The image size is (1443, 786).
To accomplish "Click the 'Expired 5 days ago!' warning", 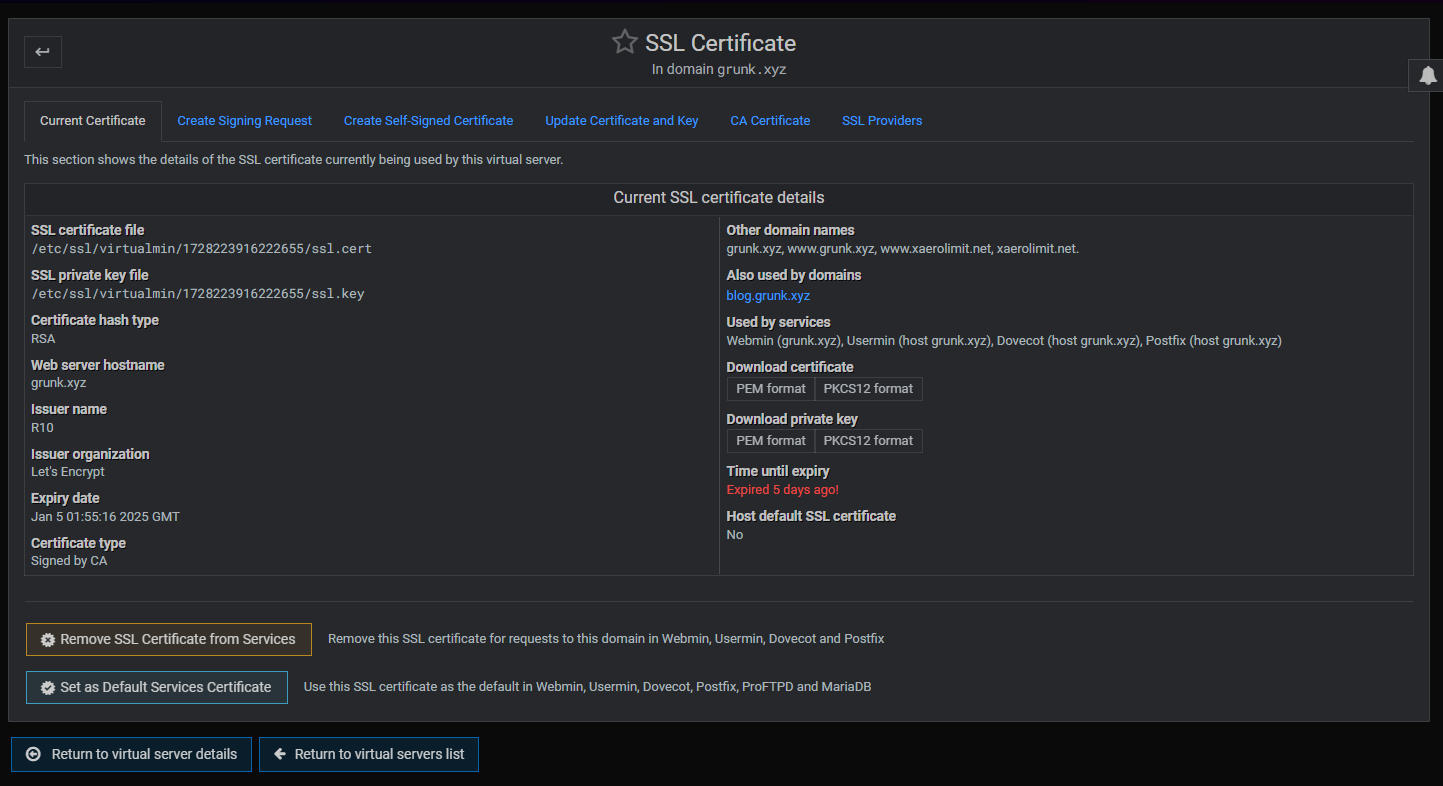I will click(x=782, y=490).
